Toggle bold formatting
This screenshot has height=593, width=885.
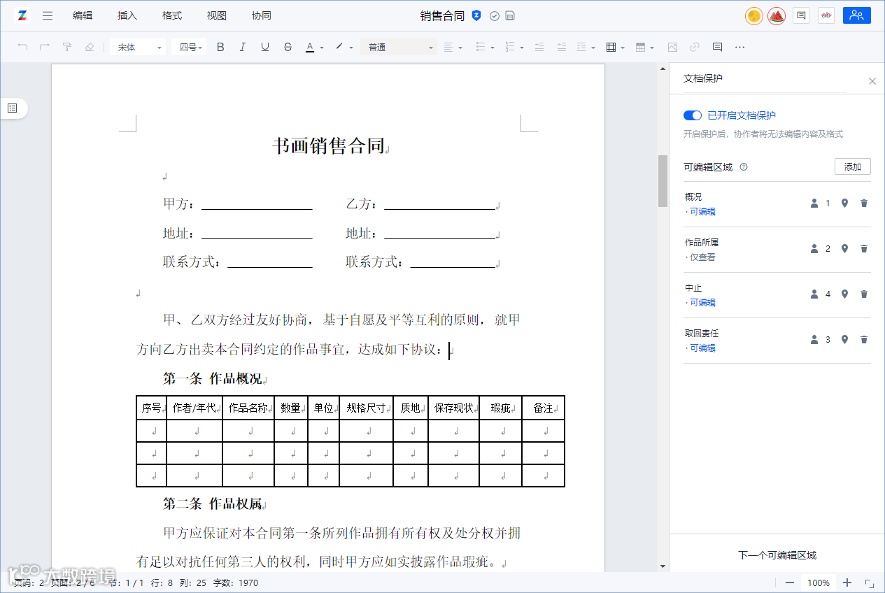220,47
